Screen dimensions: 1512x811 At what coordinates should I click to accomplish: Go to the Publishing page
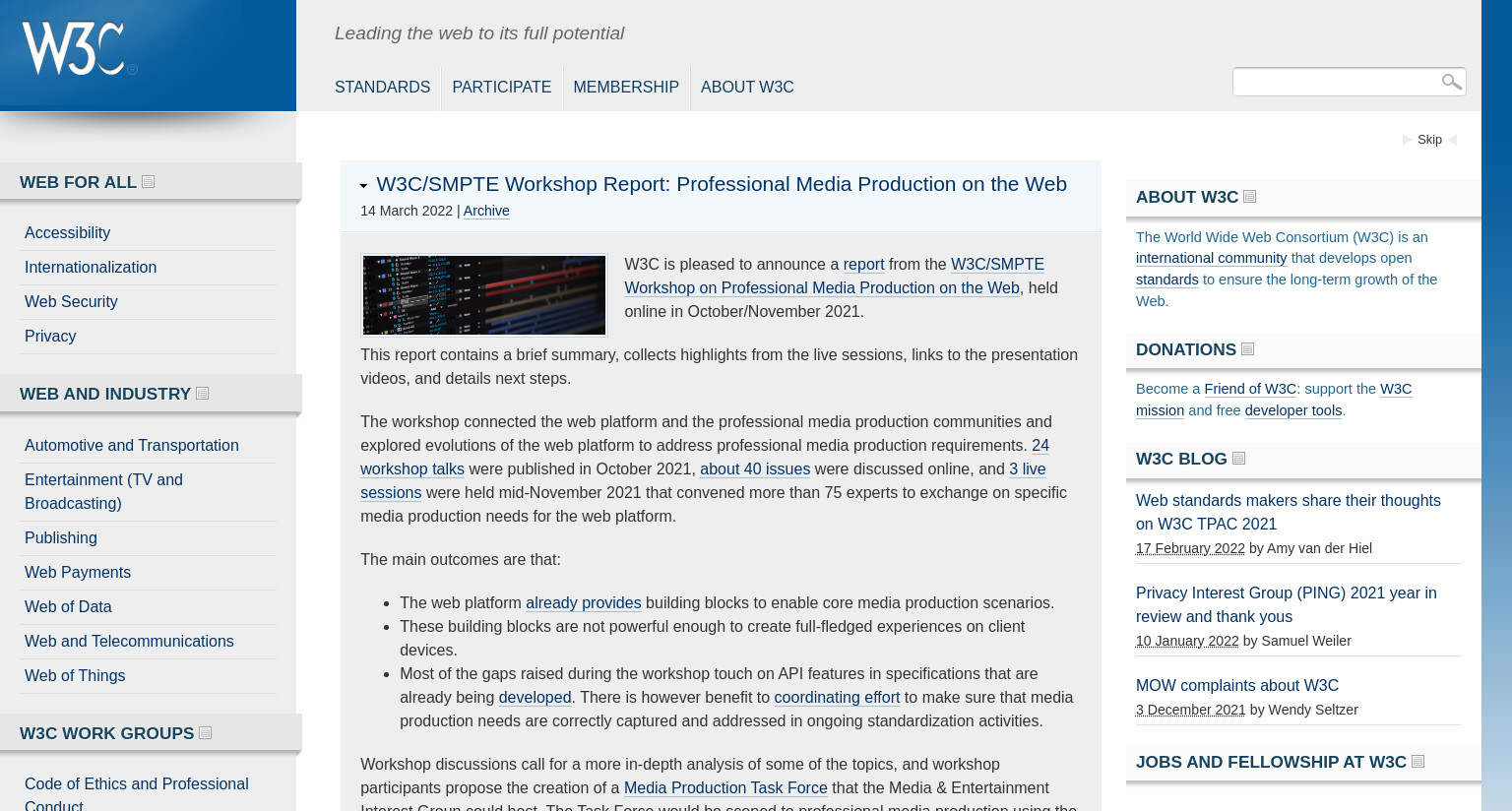61,538
